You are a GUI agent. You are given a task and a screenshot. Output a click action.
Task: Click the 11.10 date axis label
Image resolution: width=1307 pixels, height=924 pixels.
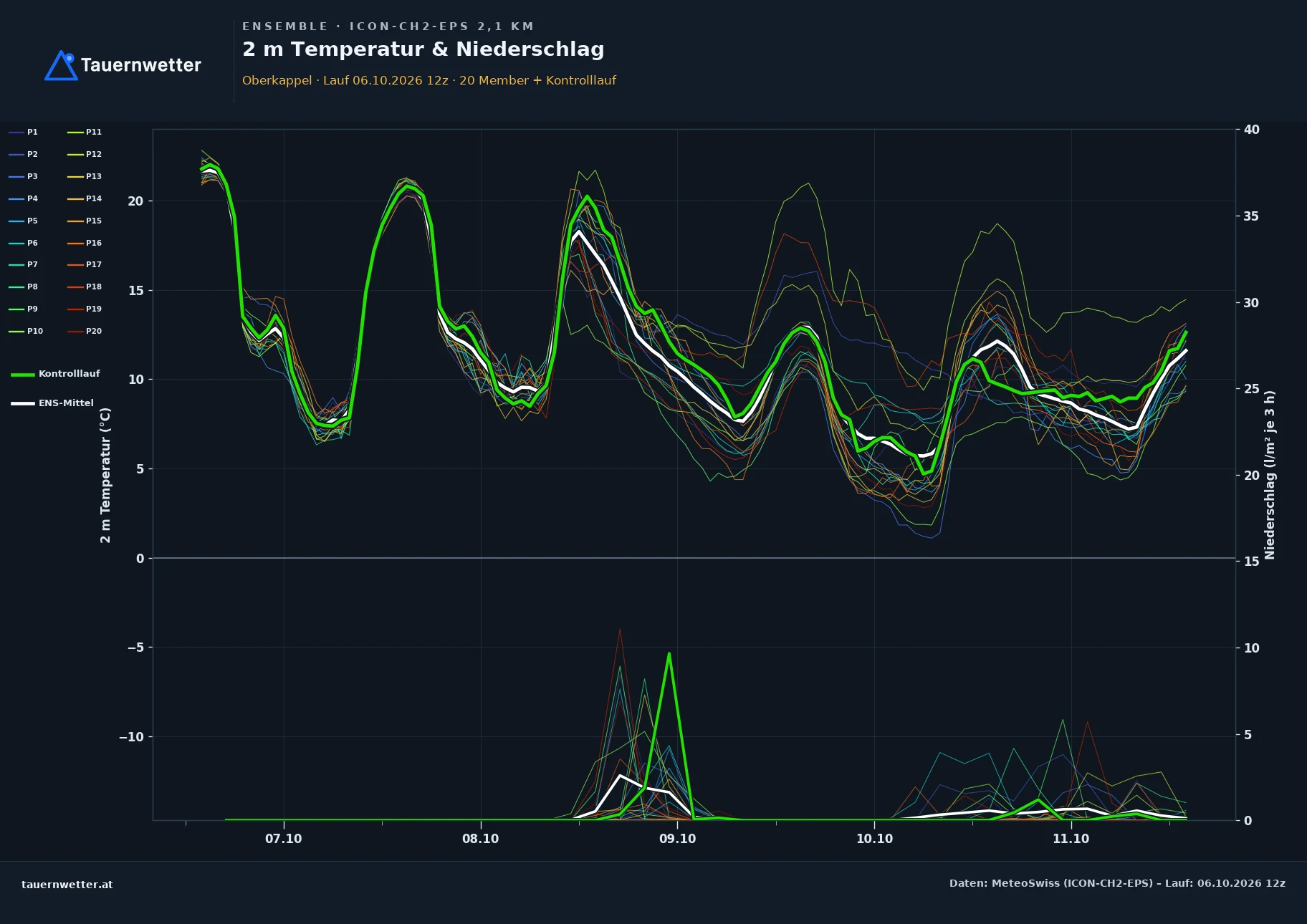tap(1071, 839)
